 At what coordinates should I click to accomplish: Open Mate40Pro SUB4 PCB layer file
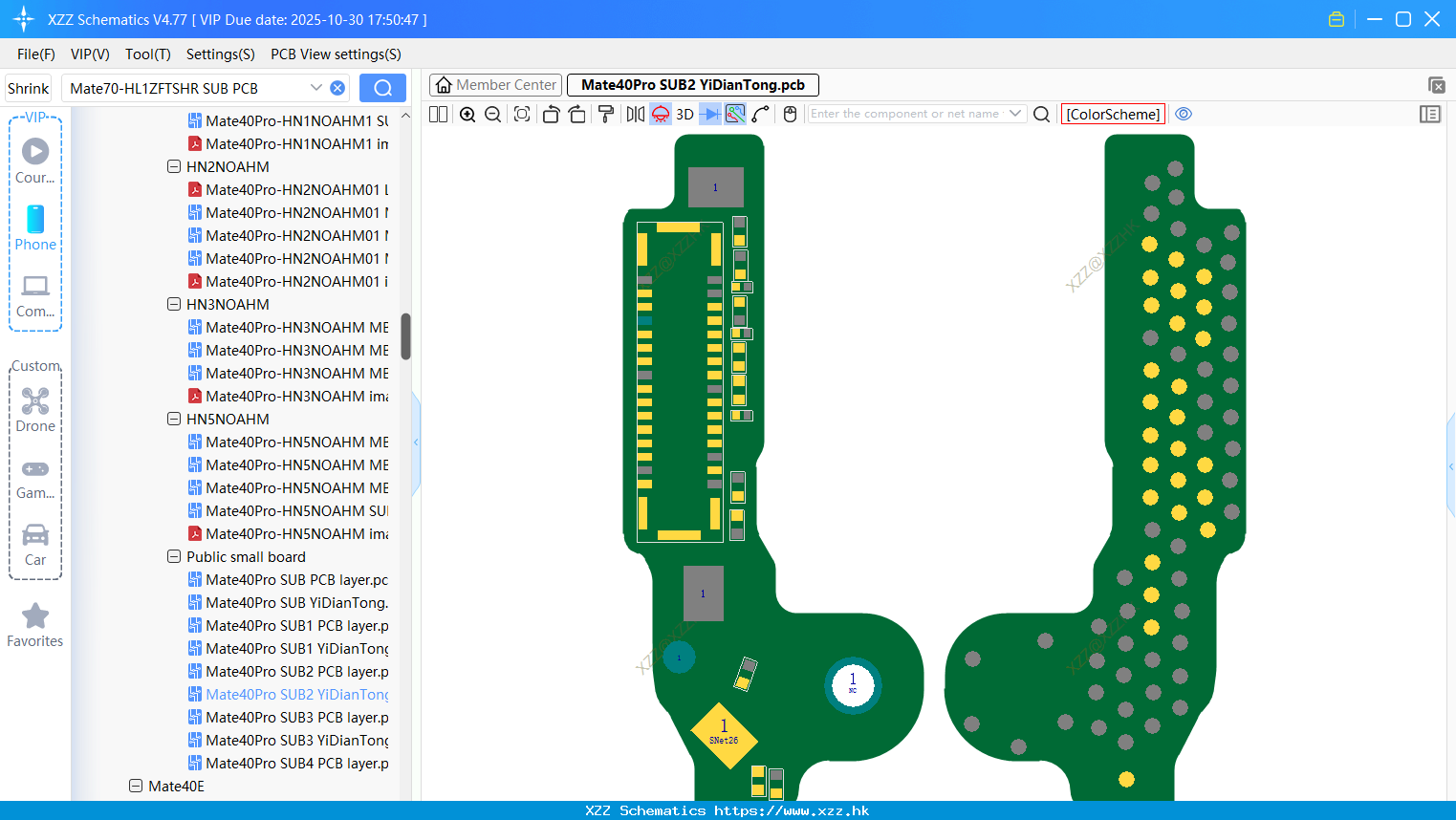tap(289, 763)
